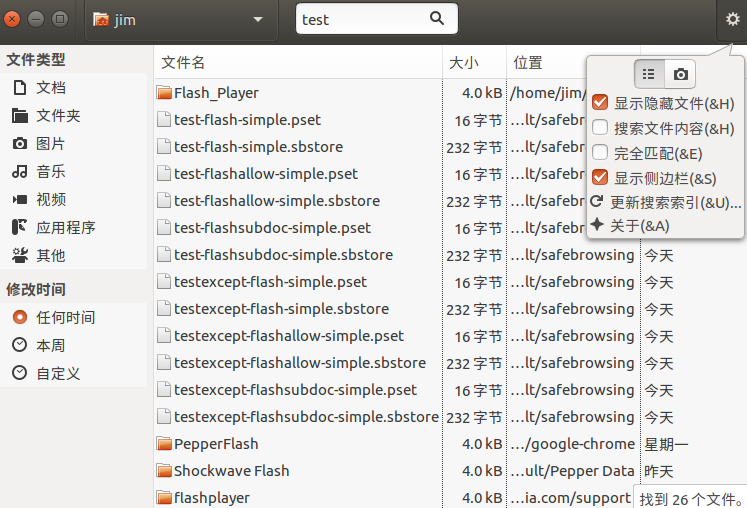747x508 pixels.
Task: Click the test-flash-simple.pset file icon
Action: pos(164,120)
